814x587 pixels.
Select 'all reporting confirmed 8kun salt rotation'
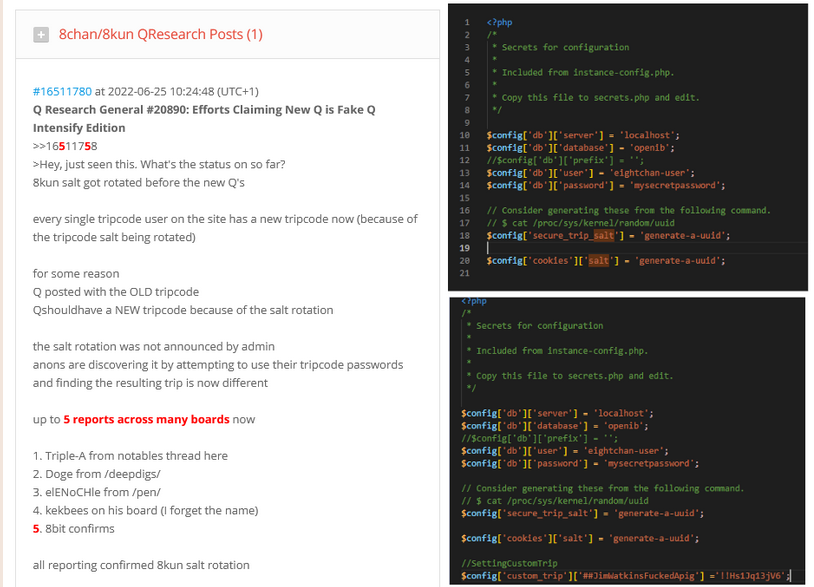pos(141,565)
